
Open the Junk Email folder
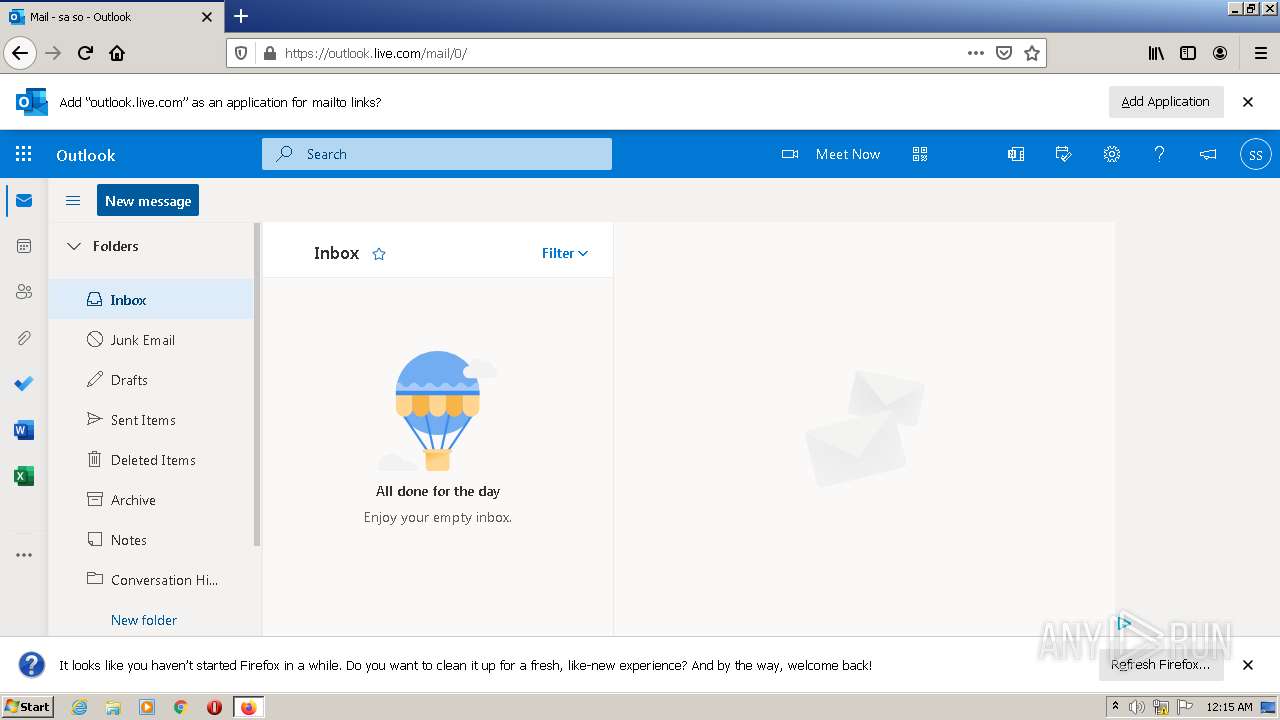coord(151,340)
